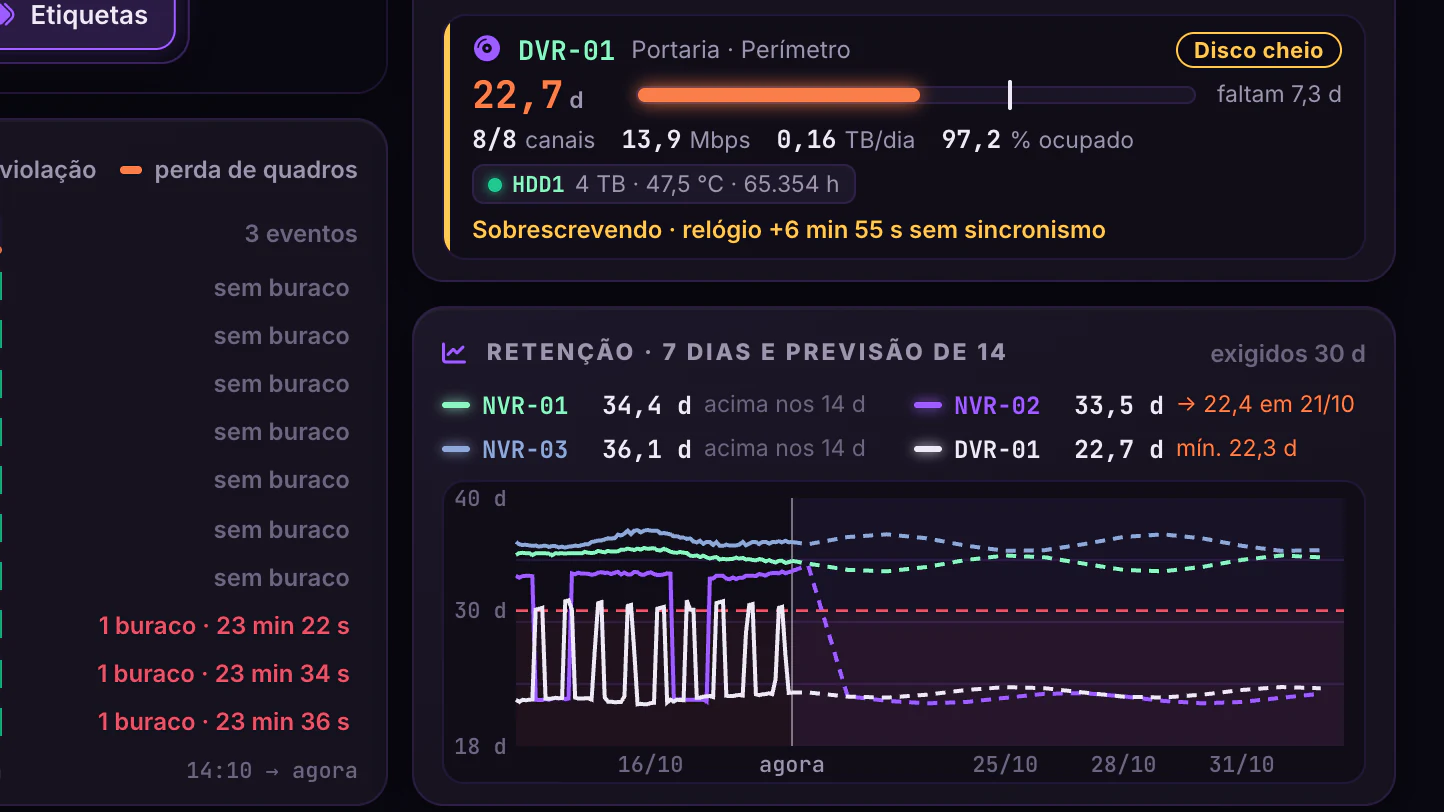The height and width of the screenshot is (812, 1444).
Task: Click the '13,9 Mbps' bitrate value
Action: pos(686,140)
